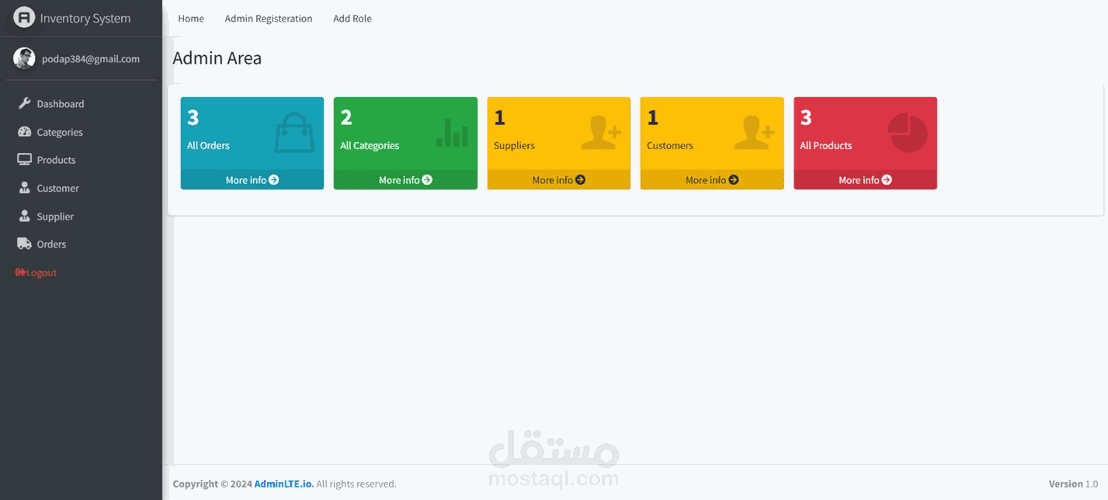
Task: Open More info on Customers card
Action: (x=712, y=180)
